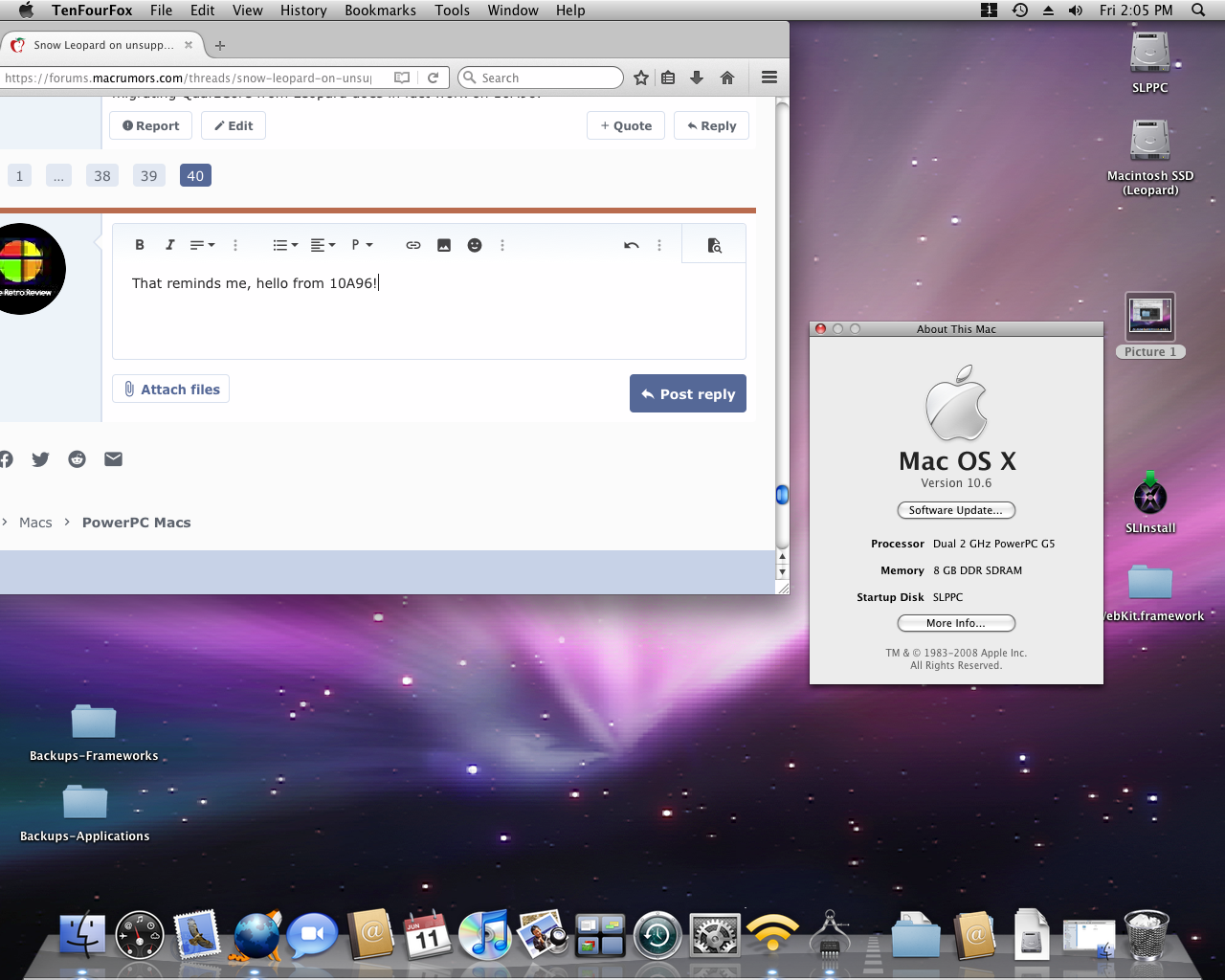Share the thread by email icon
The width and height of the screenshot is (1225, 980).
(x=114, y=459)
